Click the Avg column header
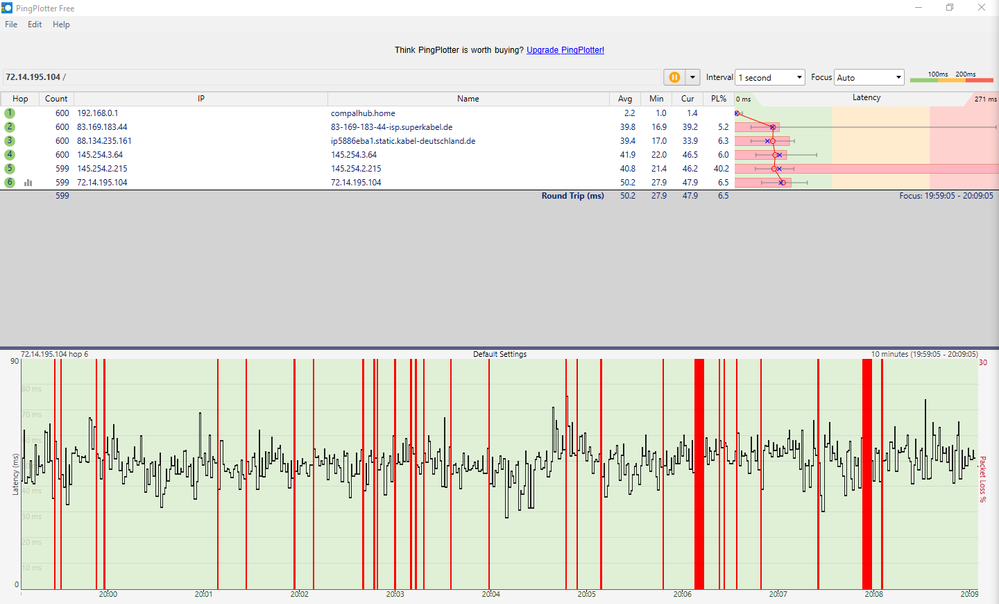The height and width of the screenshot is (604, 999). point(625,99)
